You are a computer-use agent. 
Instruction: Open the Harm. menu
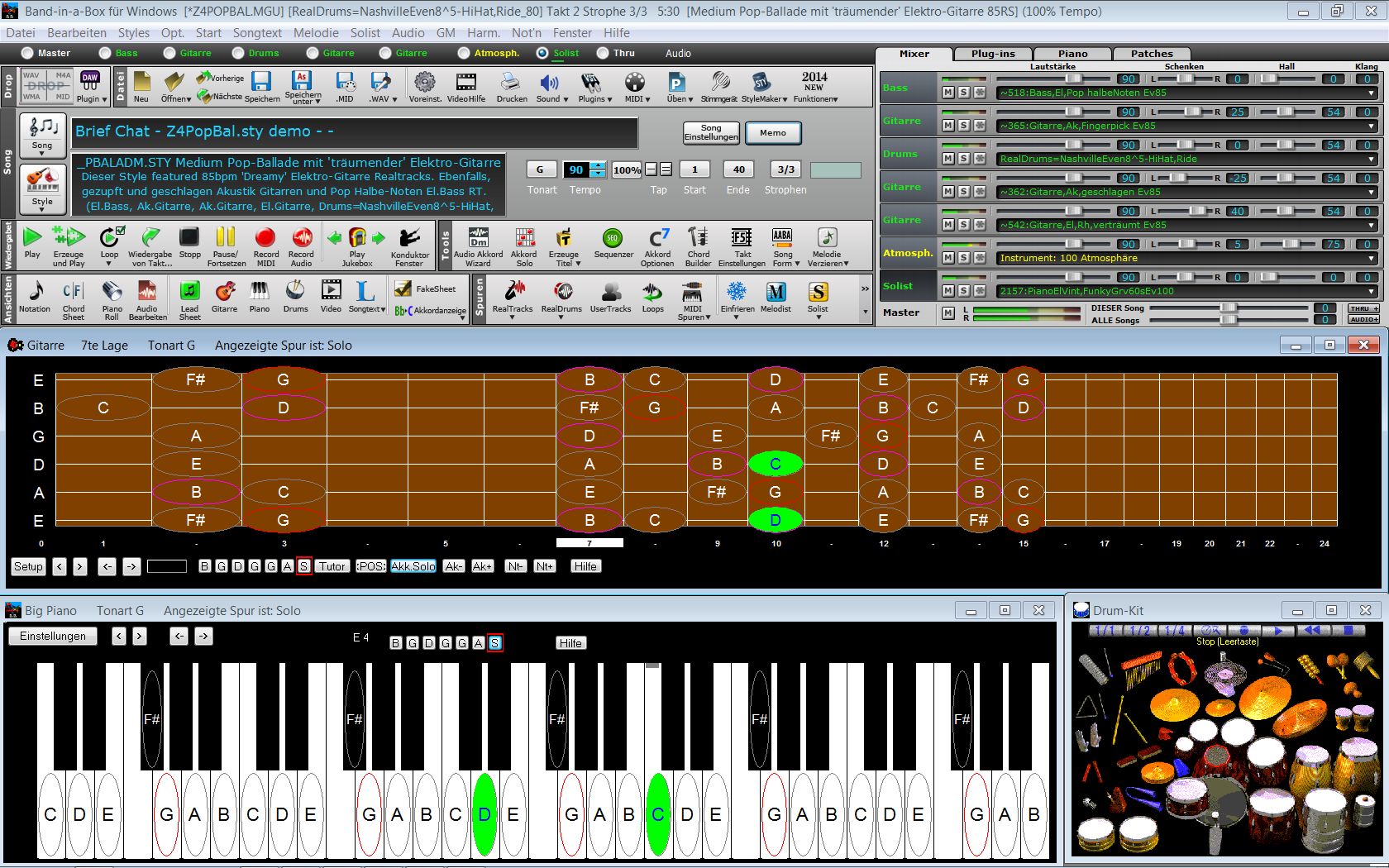coord(484,33)
